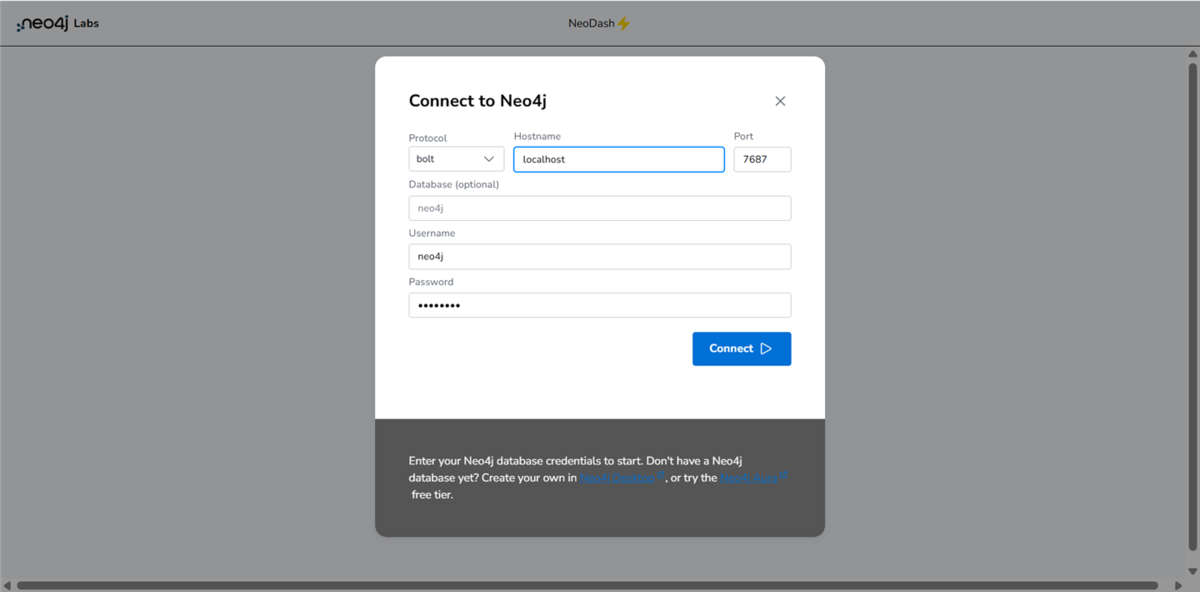Screen dimensions: 1200x592
Task: Click the down arrow of the vertical scrollbar
Action: 1191,570
